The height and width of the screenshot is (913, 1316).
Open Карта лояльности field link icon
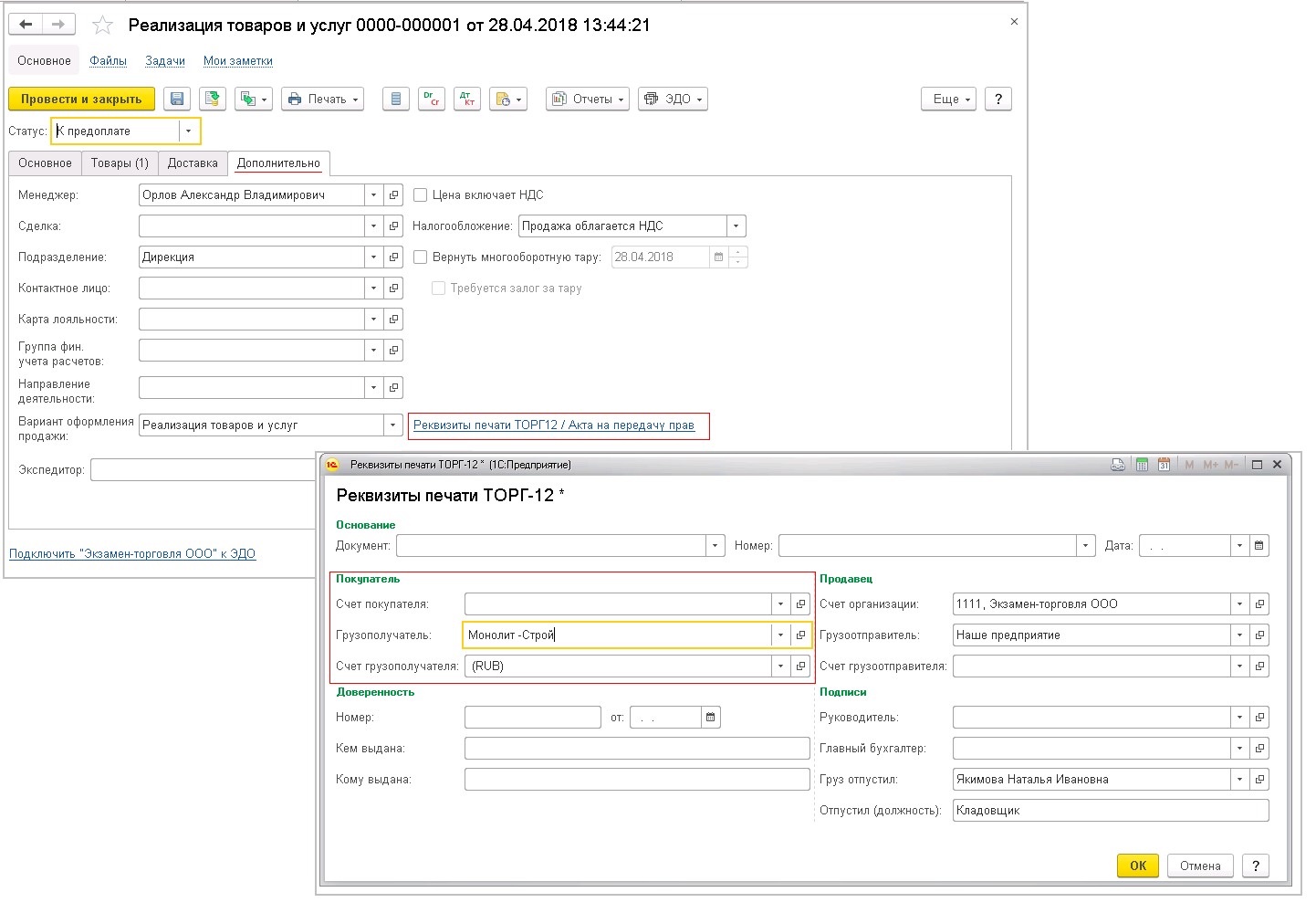tap(393, 319)
